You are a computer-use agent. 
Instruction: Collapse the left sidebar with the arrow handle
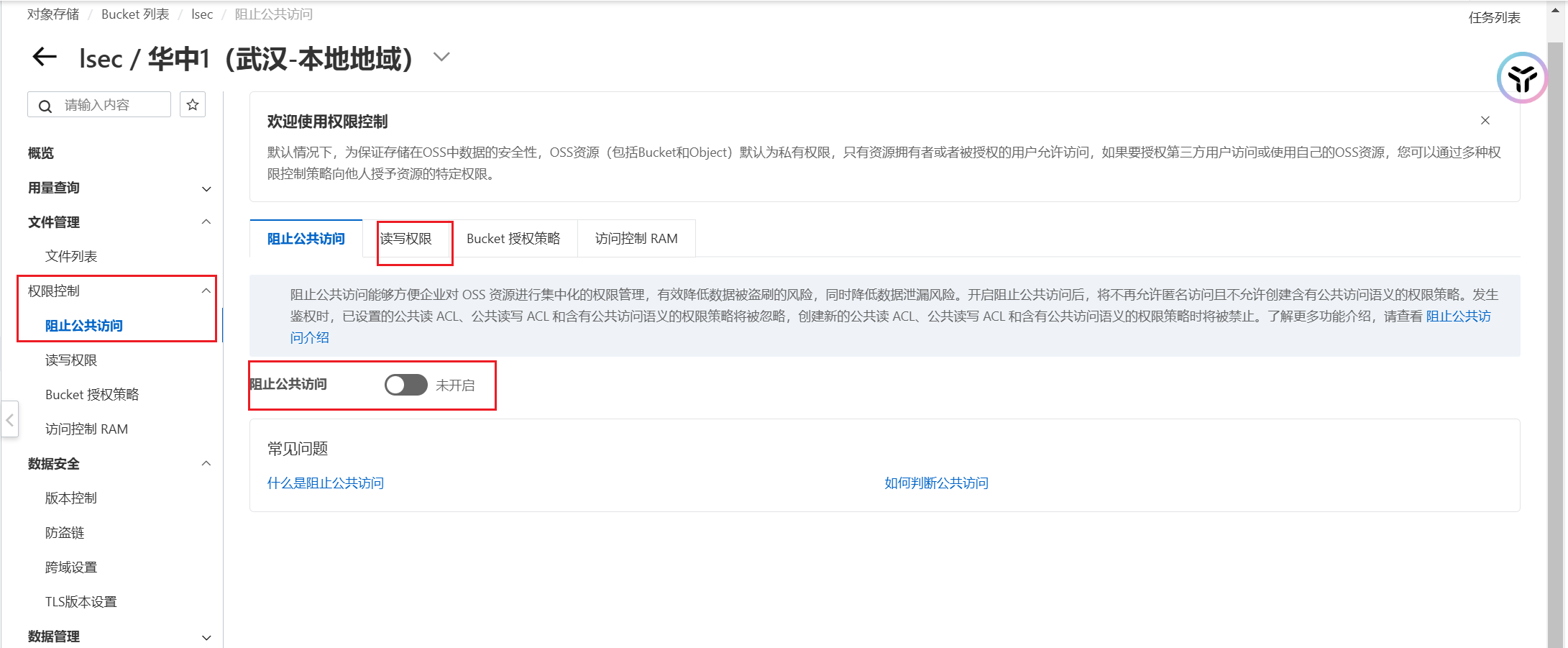[x=10, y=420]
